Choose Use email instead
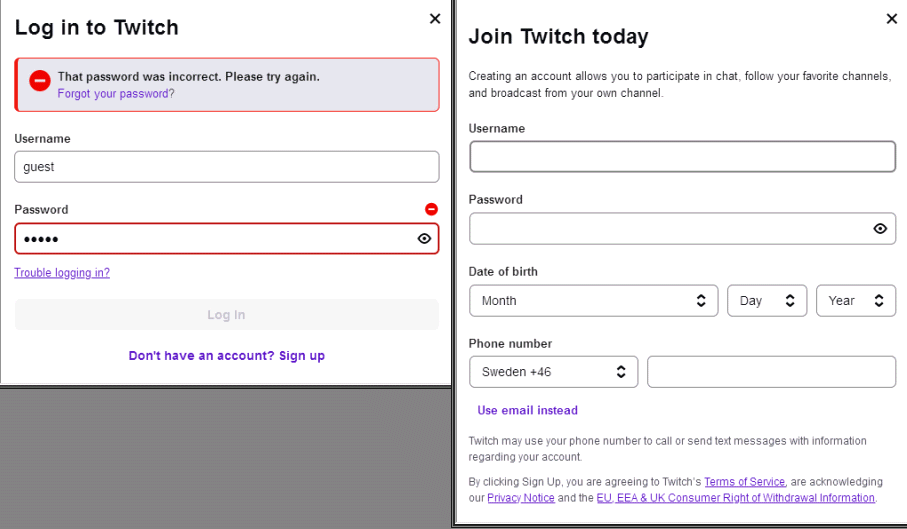The width and height of the screenshot is (907, 529). pyautogui.click(x=527, y=410)
